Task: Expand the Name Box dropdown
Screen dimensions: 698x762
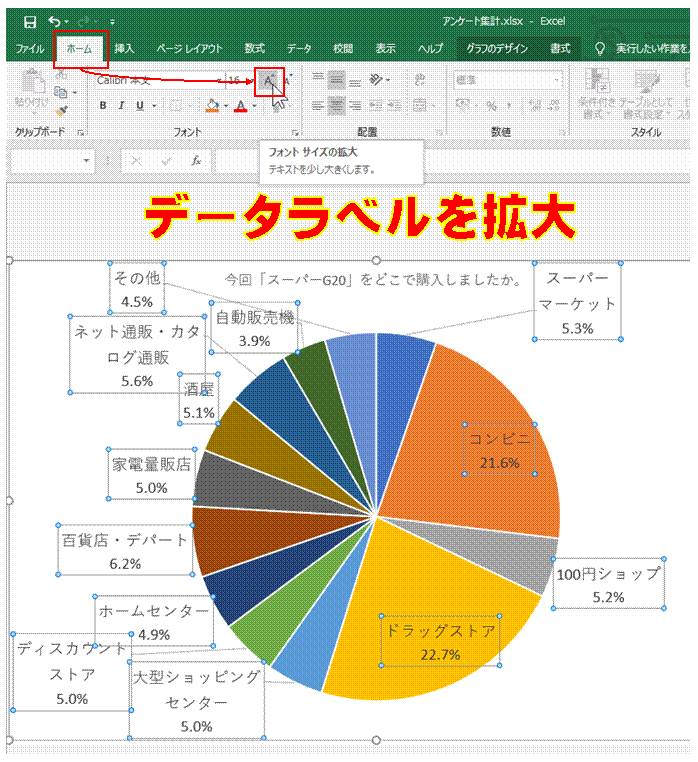Action: click(86, 161)
